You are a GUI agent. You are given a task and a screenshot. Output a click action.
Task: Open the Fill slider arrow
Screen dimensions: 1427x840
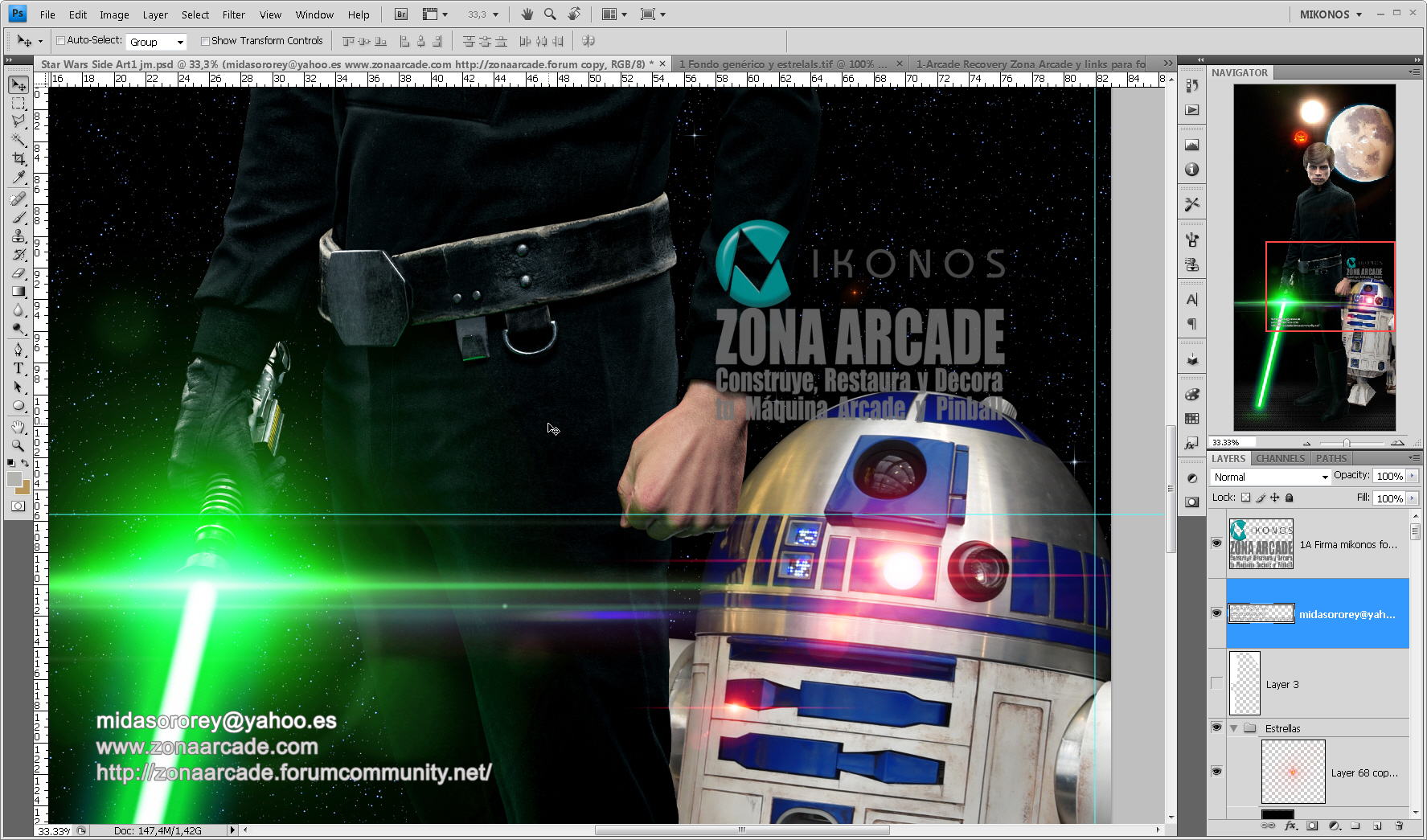coord(1413,498)
